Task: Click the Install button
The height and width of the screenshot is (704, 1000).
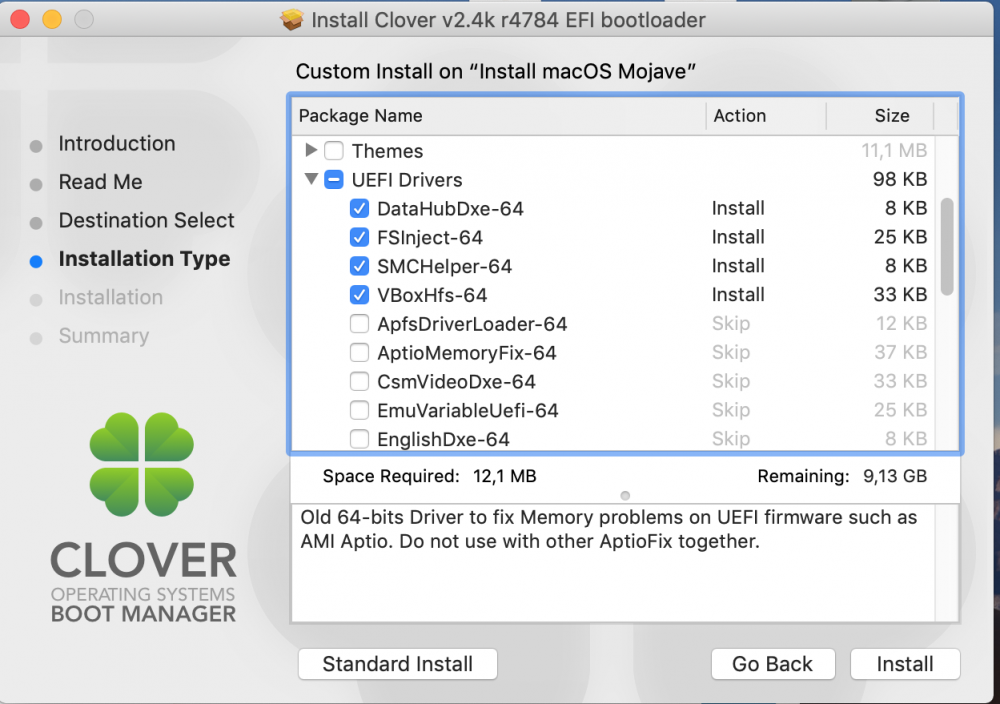Action: click(x=904, y=664)
